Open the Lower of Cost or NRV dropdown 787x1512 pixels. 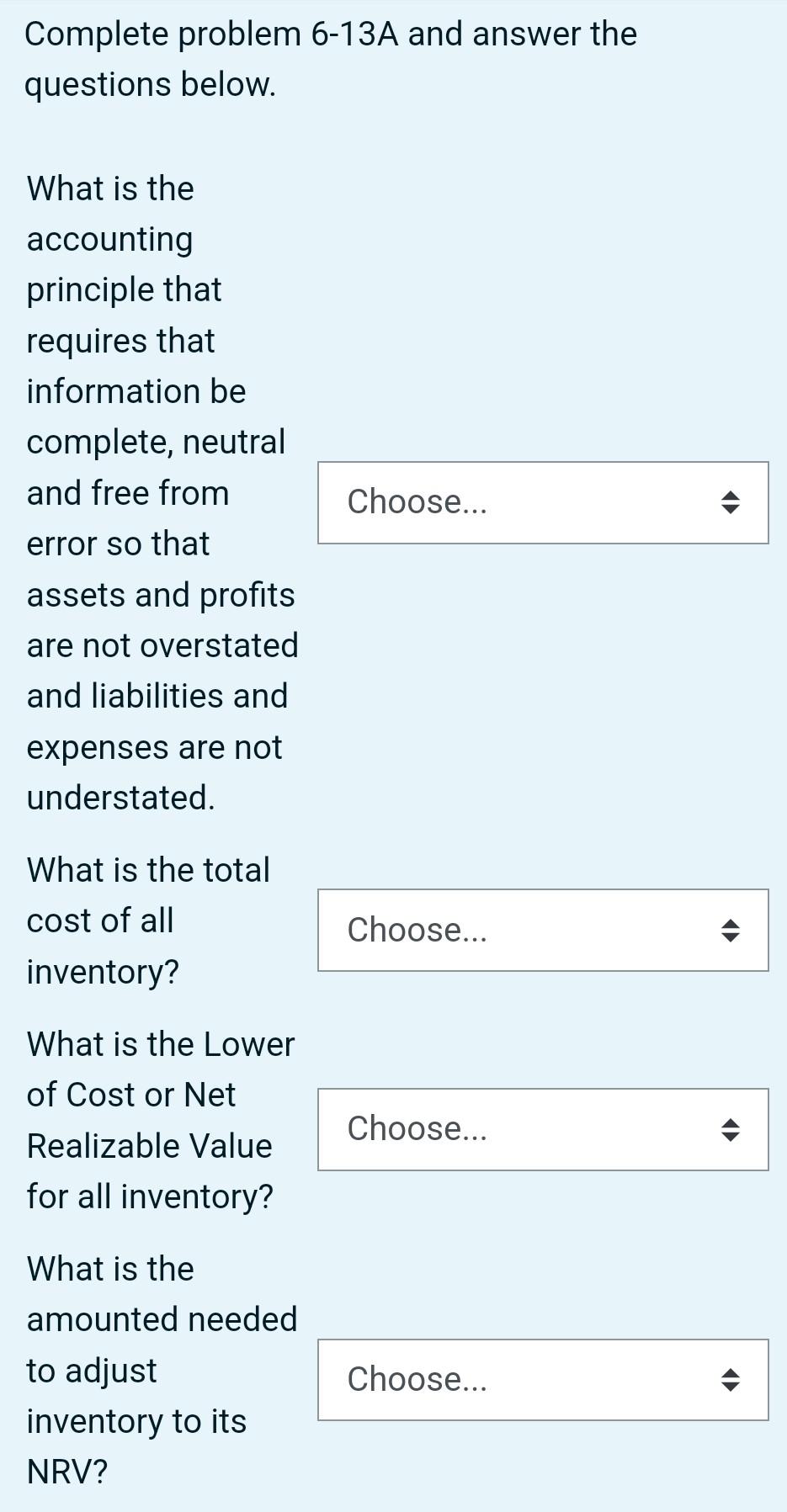coord(543,1129)
